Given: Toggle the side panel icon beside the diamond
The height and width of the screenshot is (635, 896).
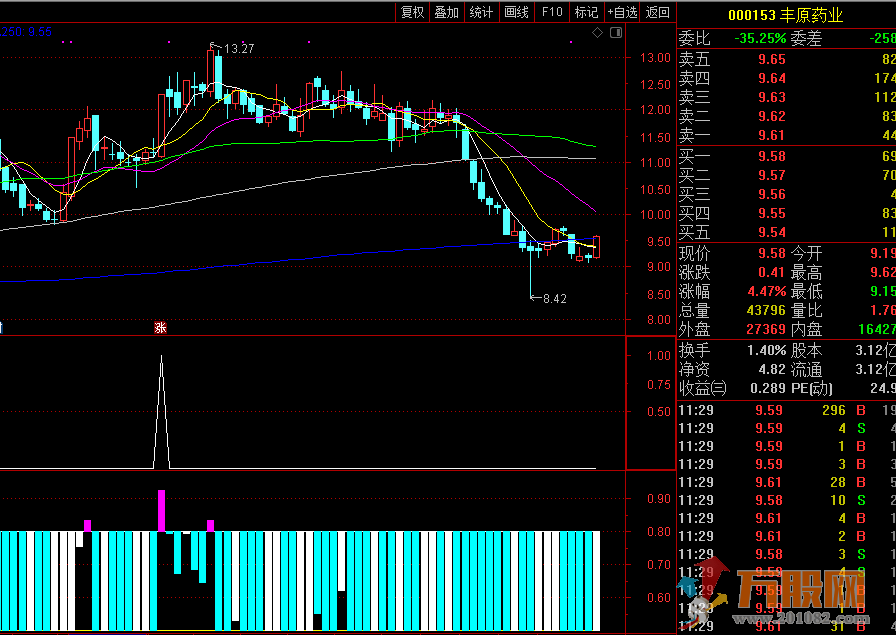Looking at the screenshot, I should point(616,33).
